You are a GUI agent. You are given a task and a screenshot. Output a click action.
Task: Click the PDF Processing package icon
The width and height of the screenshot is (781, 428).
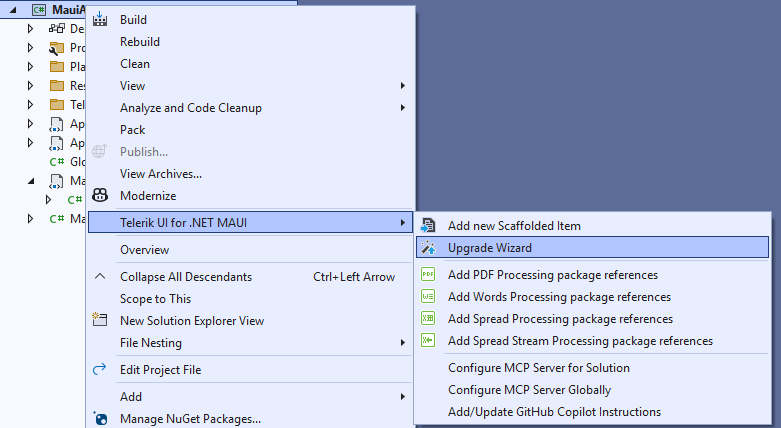[x=428, y=275]
